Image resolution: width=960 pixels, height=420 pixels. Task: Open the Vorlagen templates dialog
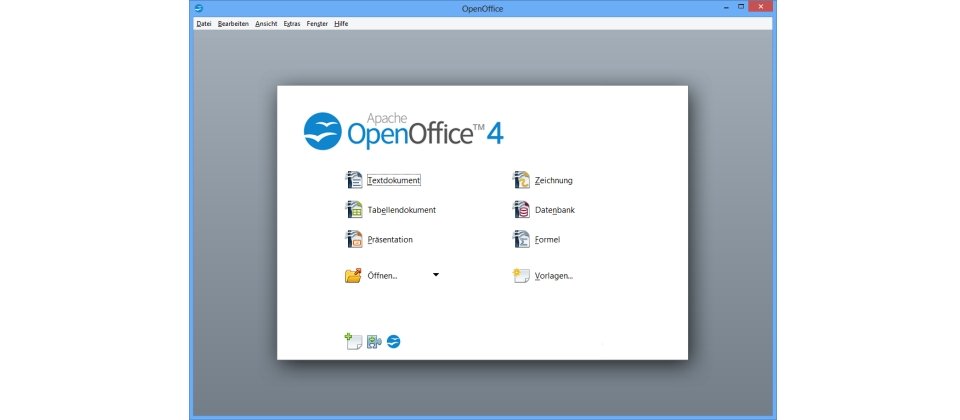(543, 276)
